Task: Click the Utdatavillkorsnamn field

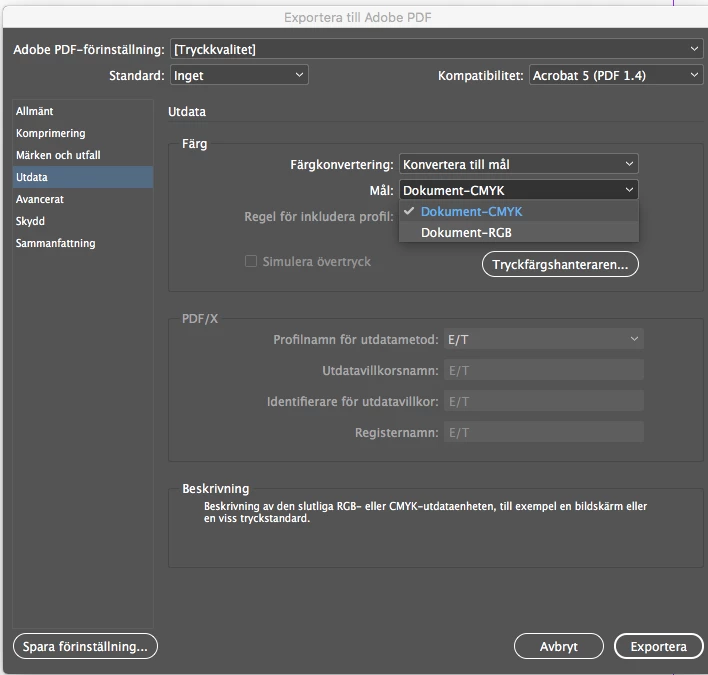Action: [x=544, y=370]
